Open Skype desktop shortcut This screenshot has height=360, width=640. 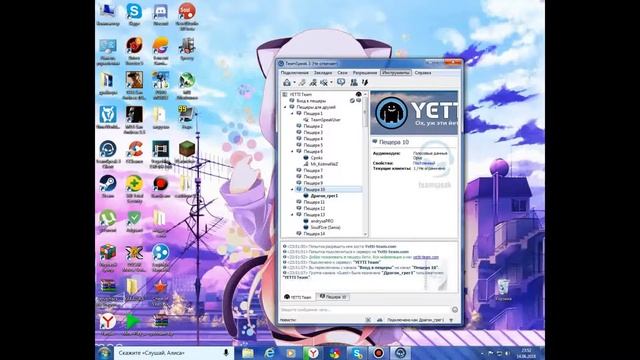(134, 15)
